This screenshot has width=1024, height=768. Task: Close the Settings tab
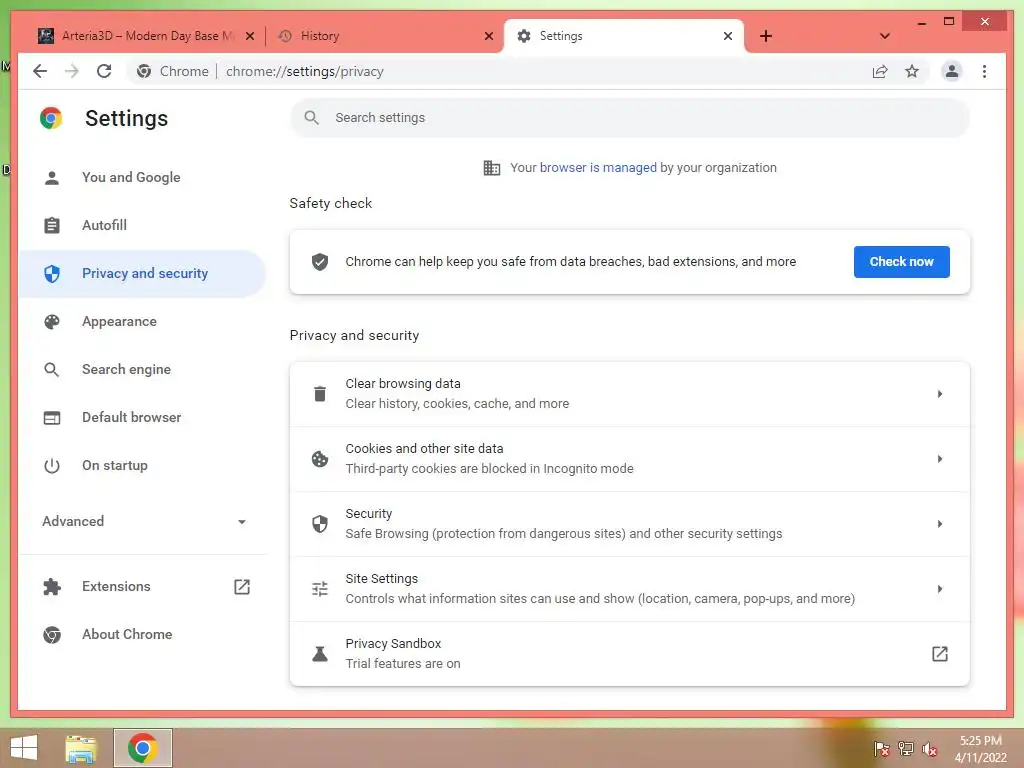pyautogui.click(x=728, y=36)
